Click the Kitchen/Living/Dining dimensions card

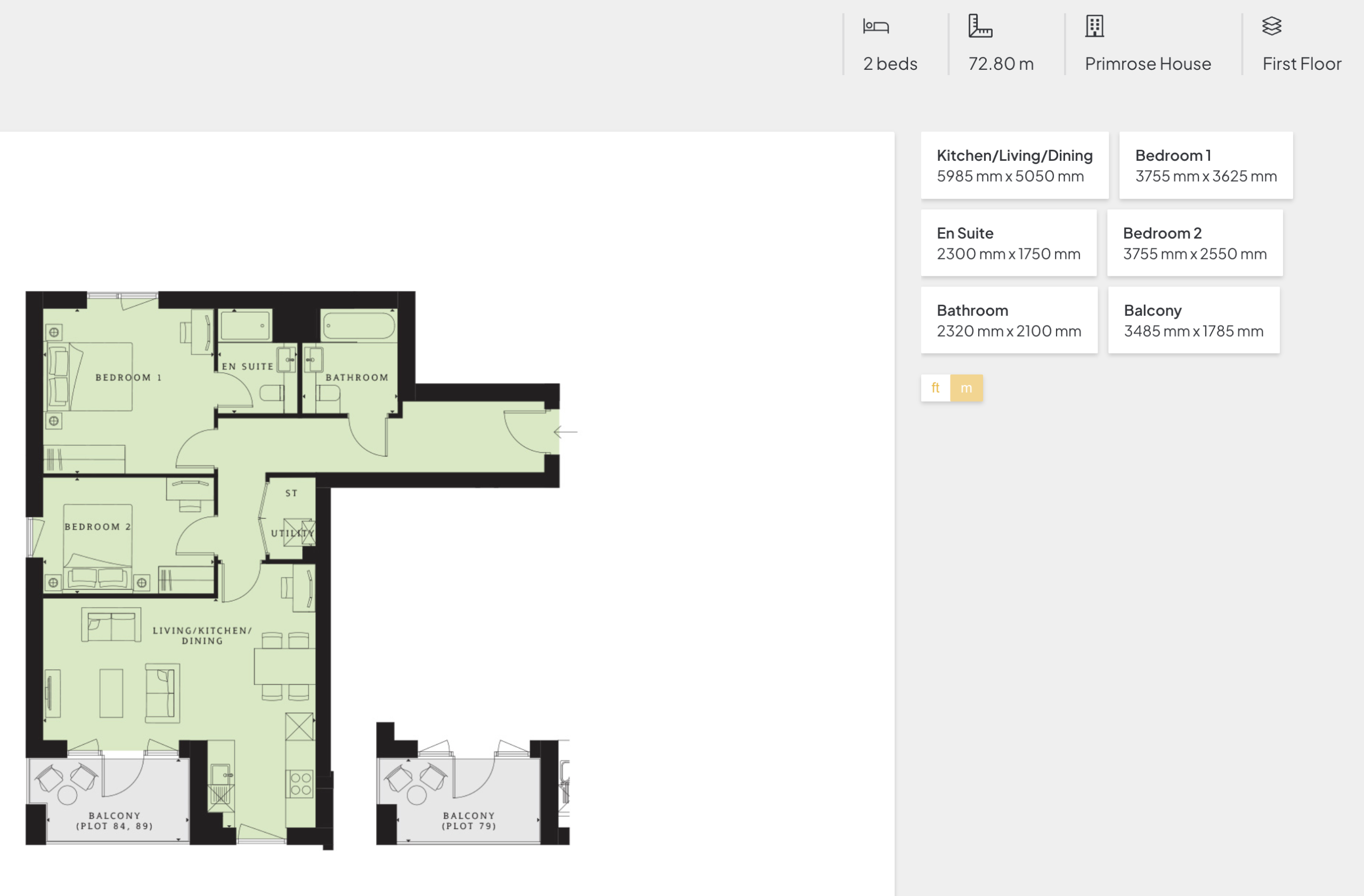pos(1014,166)
